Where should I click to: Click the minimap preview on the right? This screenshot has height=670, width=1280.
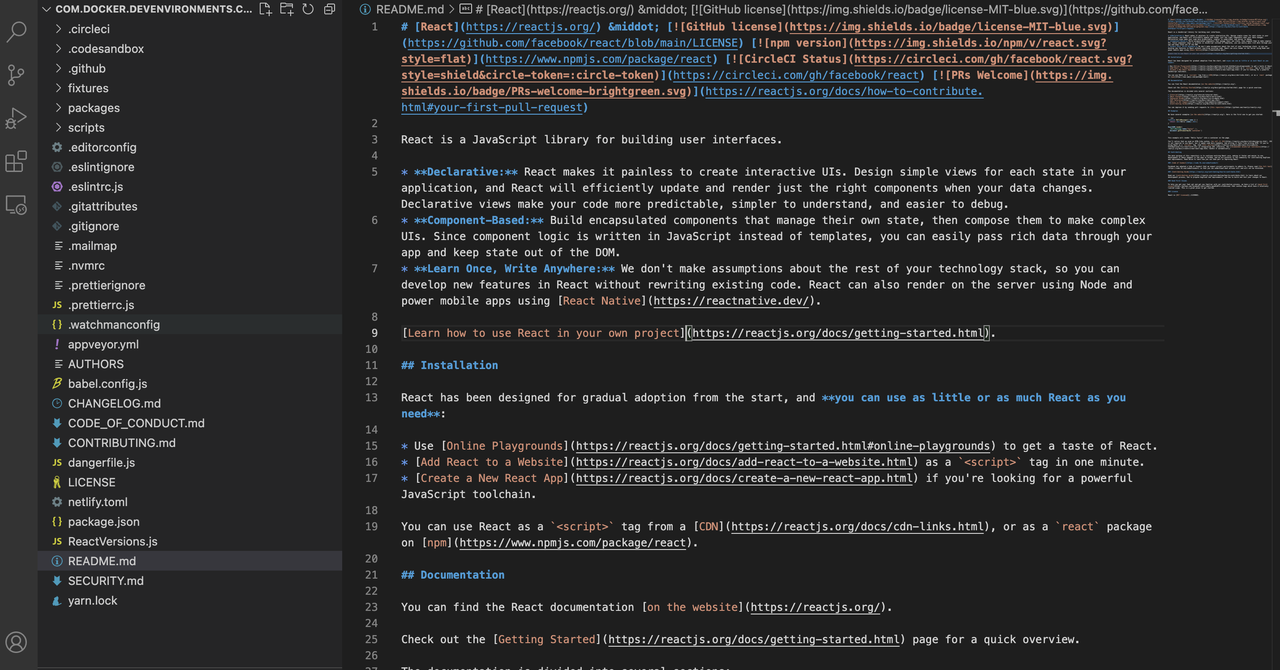click(x=1220, y=100)
